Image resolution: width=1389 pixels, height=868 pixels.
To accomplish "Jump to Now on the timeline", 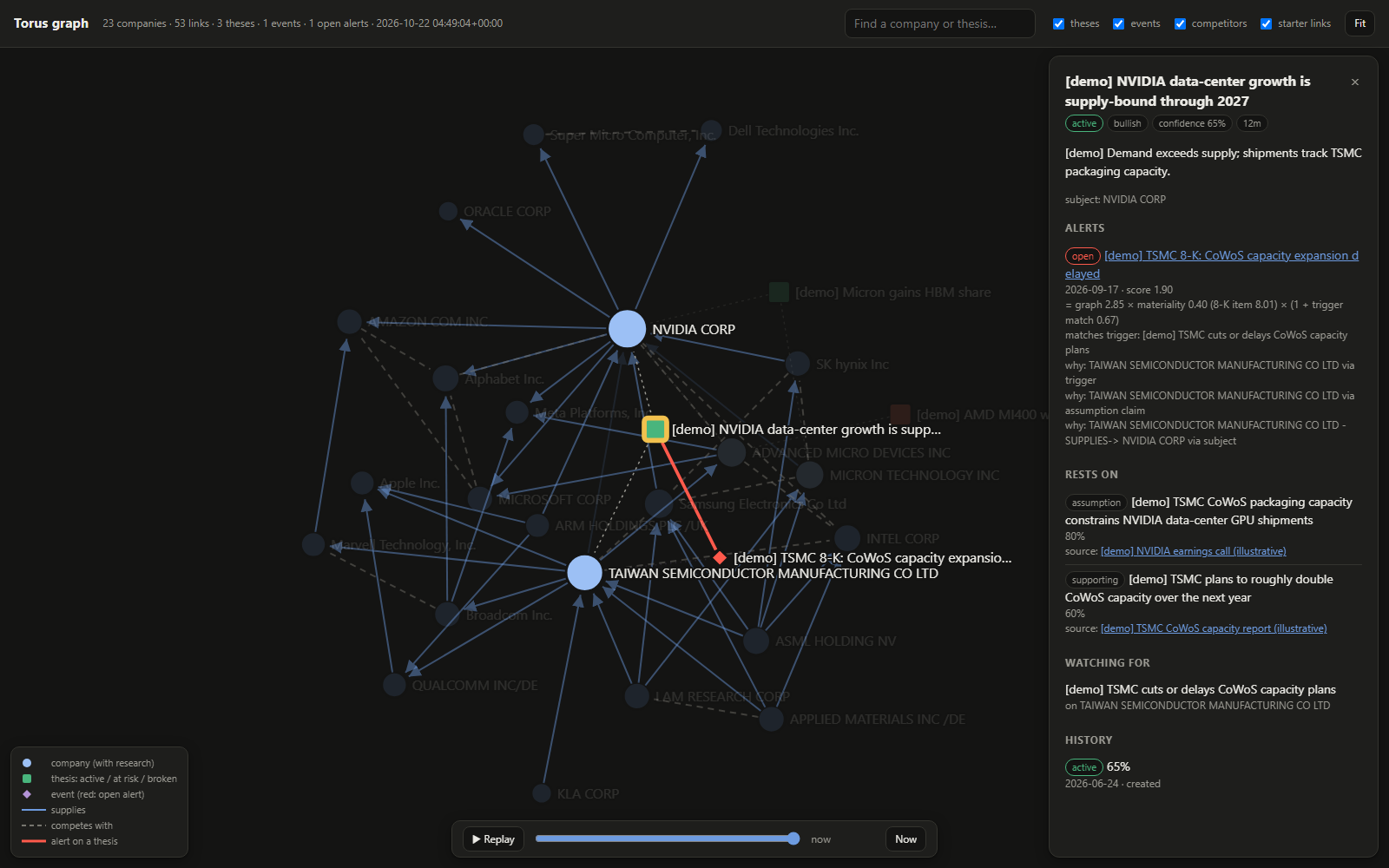I will tap(905, 839).
